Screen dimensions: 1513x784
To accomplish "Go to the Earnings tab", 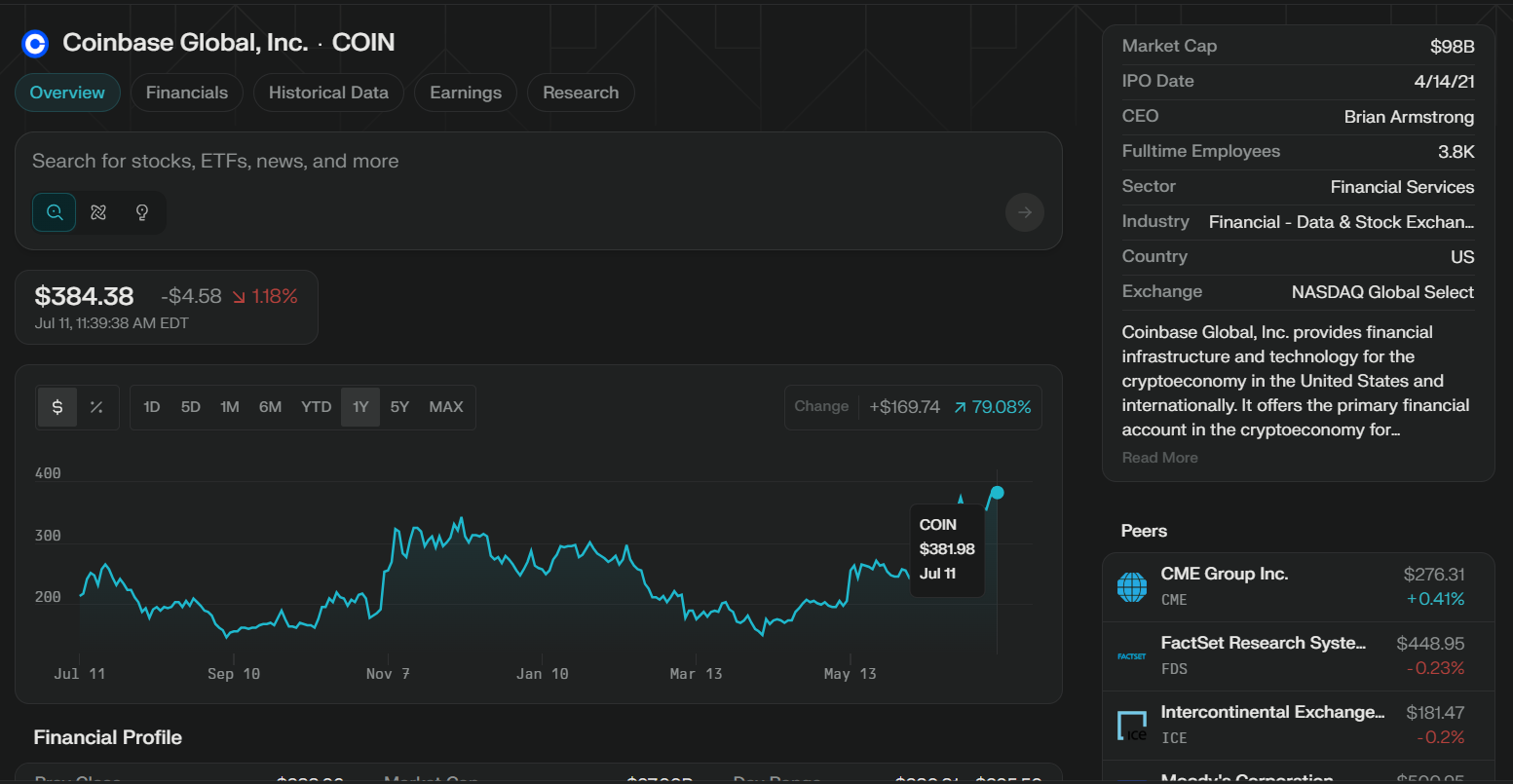I will [466, 93].
